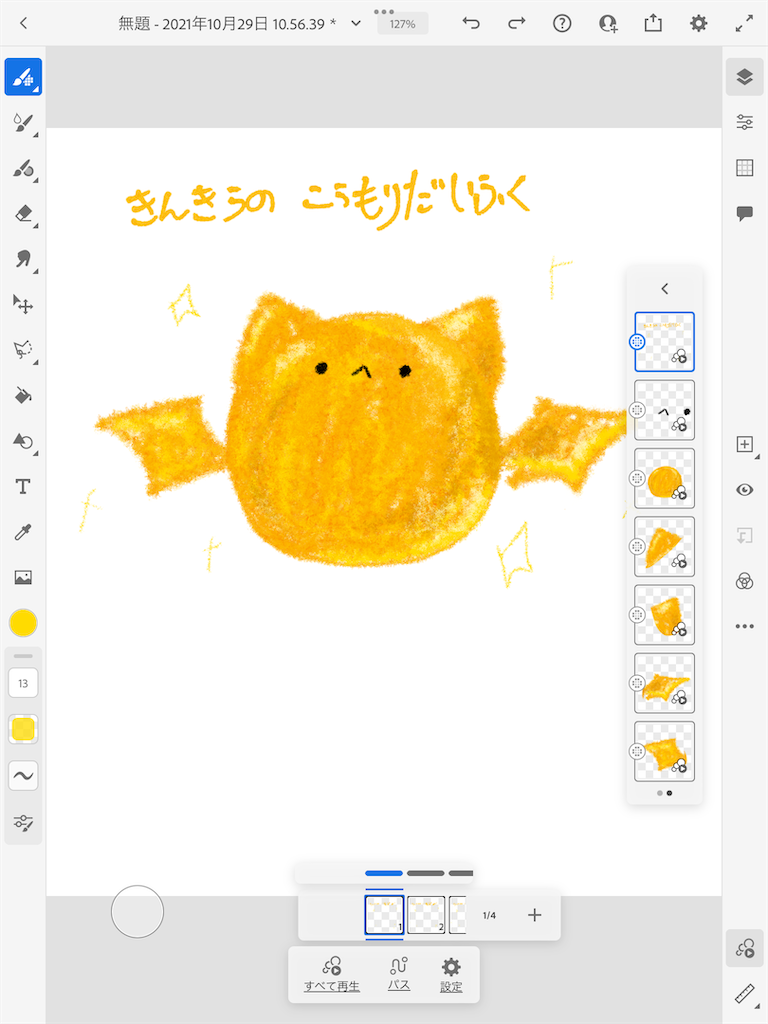Click the 127% zoom level

402,24
